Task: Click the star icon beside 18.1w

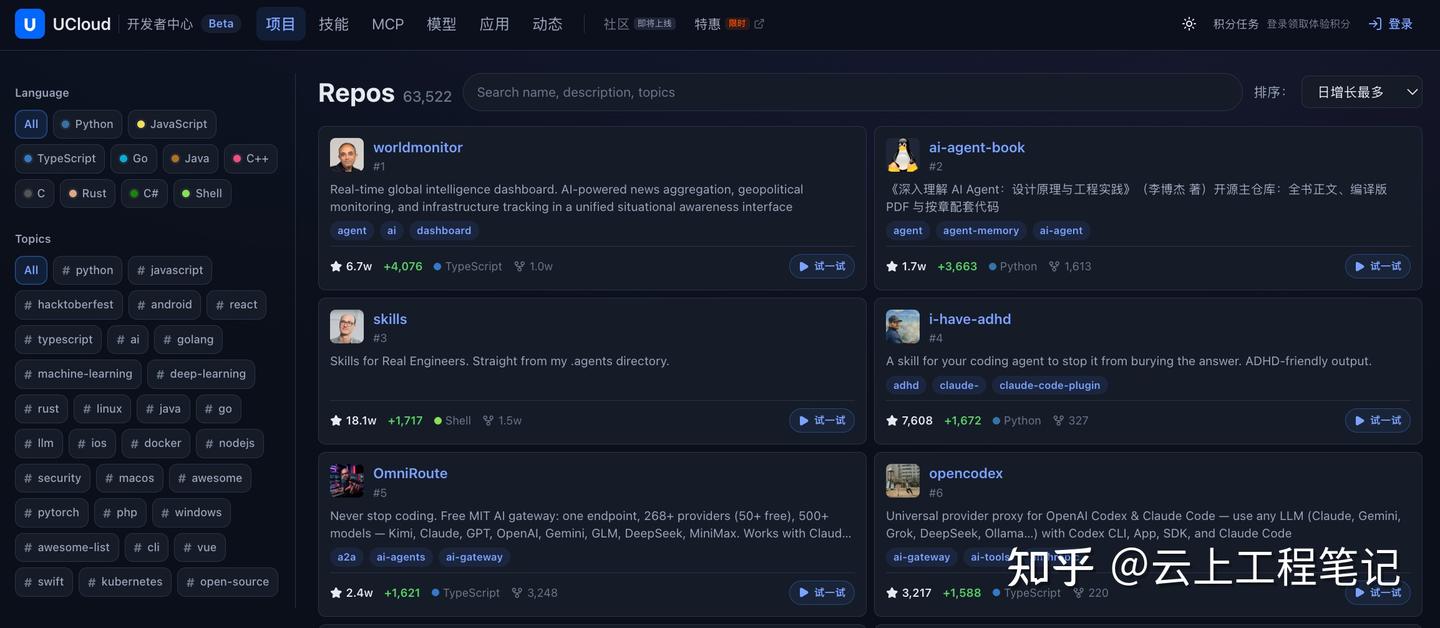Action: tap(336, 420)
